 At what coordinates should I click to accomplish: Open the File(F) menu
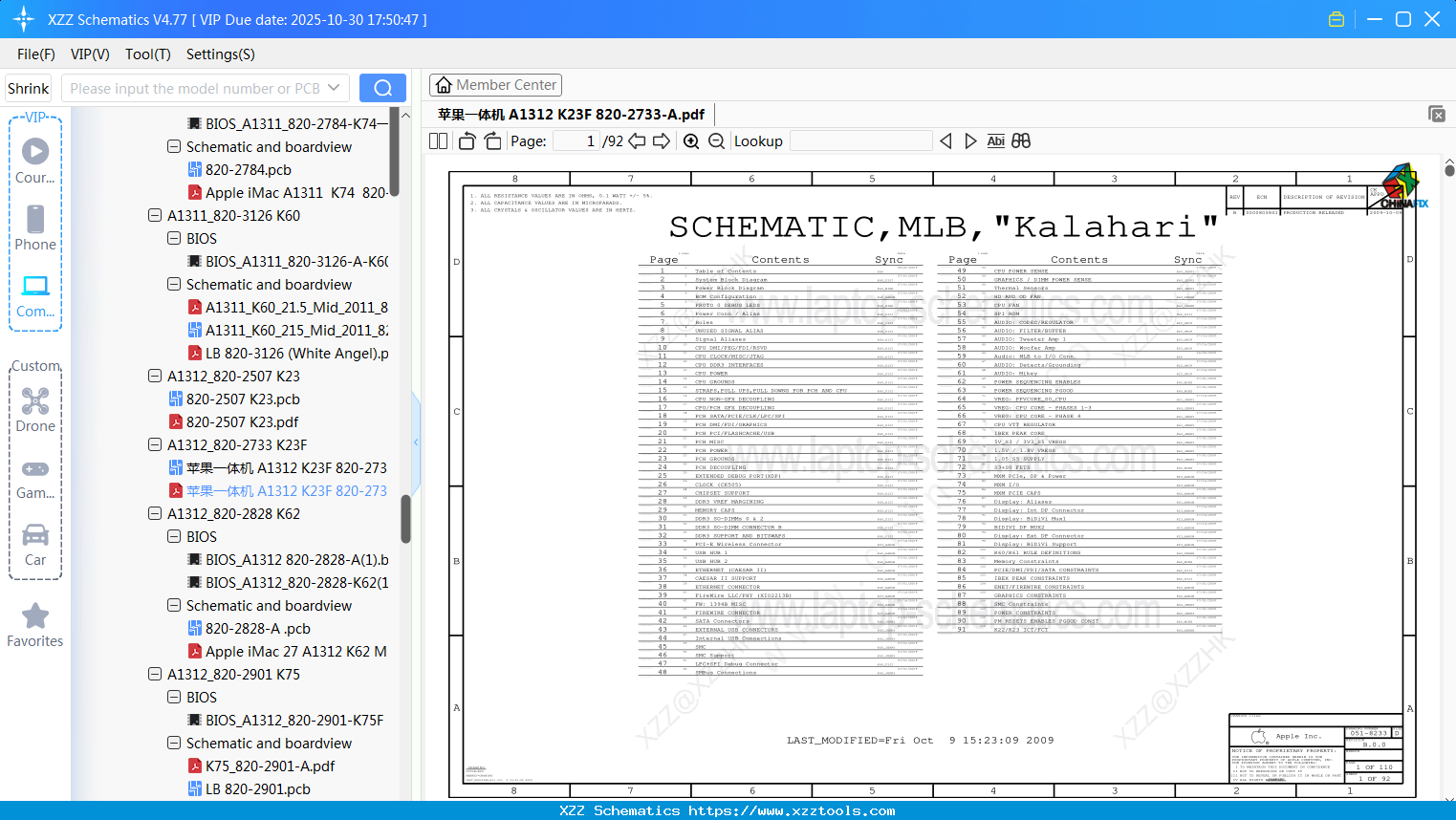[36, 54]
